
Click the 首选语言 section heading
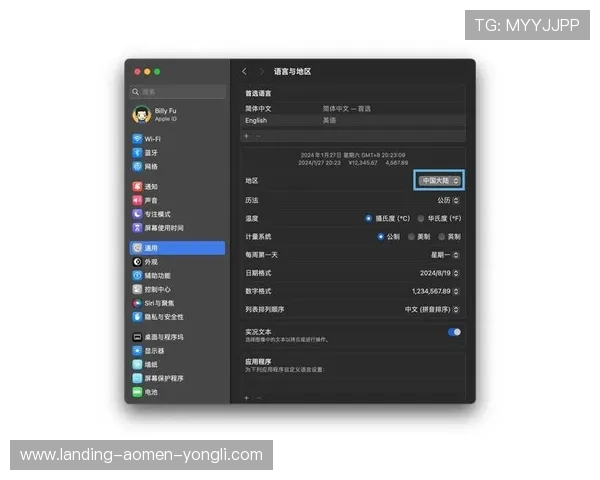(258, 93)
